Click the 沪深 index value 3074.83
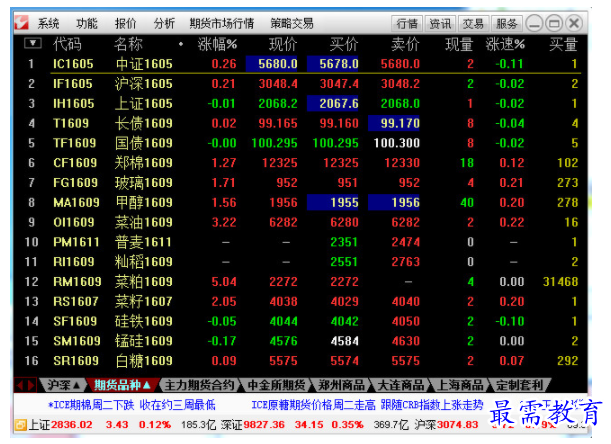 pyautogui.click(x=457, y=425)
